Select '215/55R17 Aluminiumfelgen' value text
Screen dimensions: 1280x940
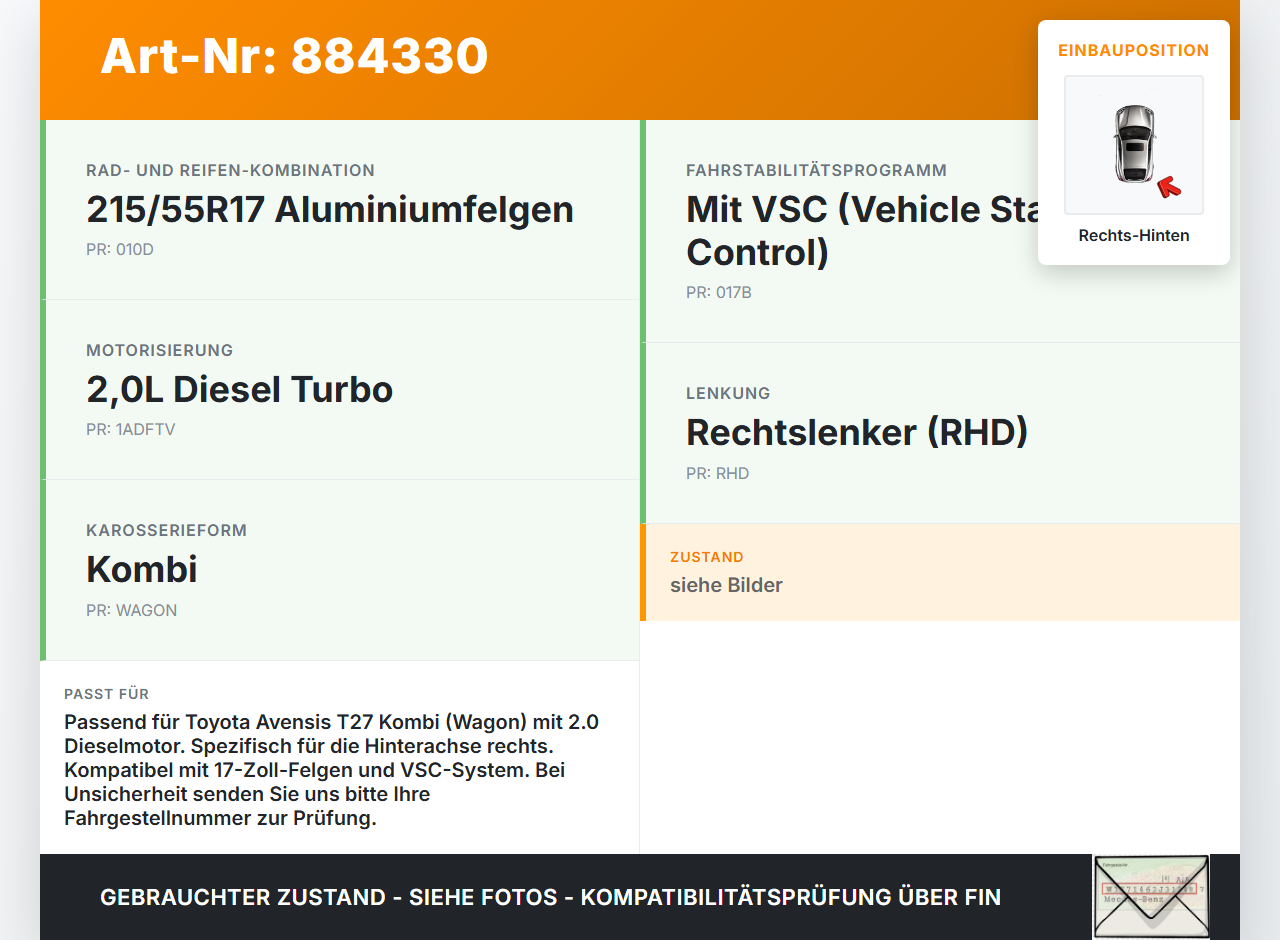[330, 209]
